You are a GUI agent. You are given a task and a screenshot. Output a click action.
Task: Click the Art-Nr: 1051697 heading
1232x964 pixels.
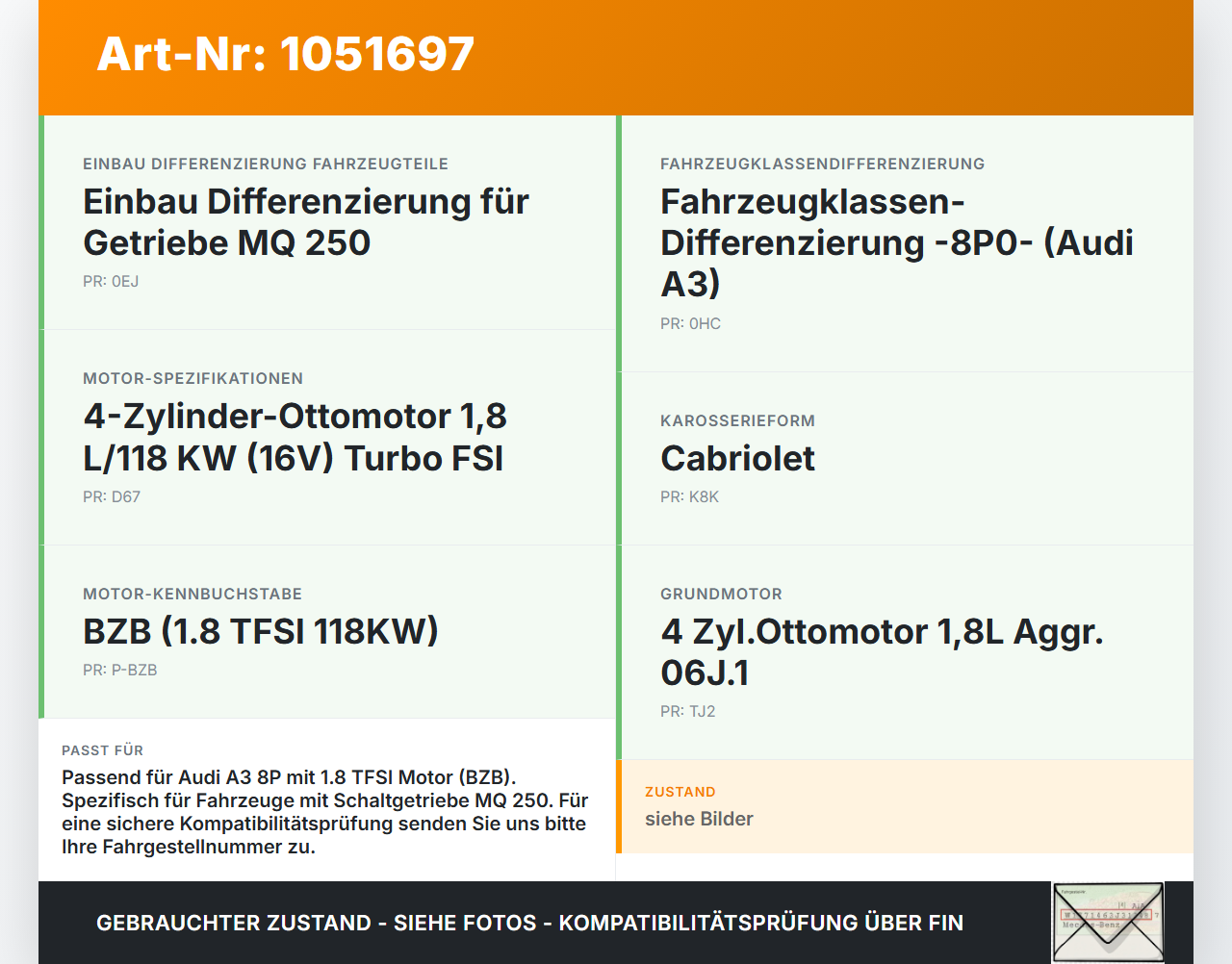pos(285,54)
